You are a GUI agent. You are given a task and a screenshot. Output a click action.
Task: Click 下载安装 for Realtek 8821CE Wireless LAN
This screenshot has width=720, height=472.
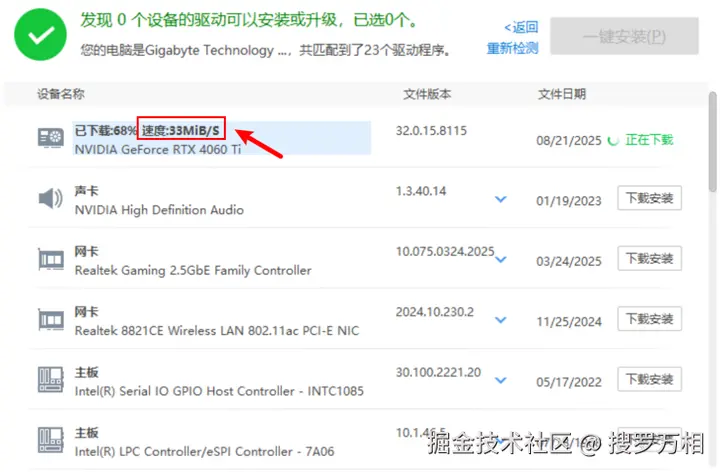[649, 319]
